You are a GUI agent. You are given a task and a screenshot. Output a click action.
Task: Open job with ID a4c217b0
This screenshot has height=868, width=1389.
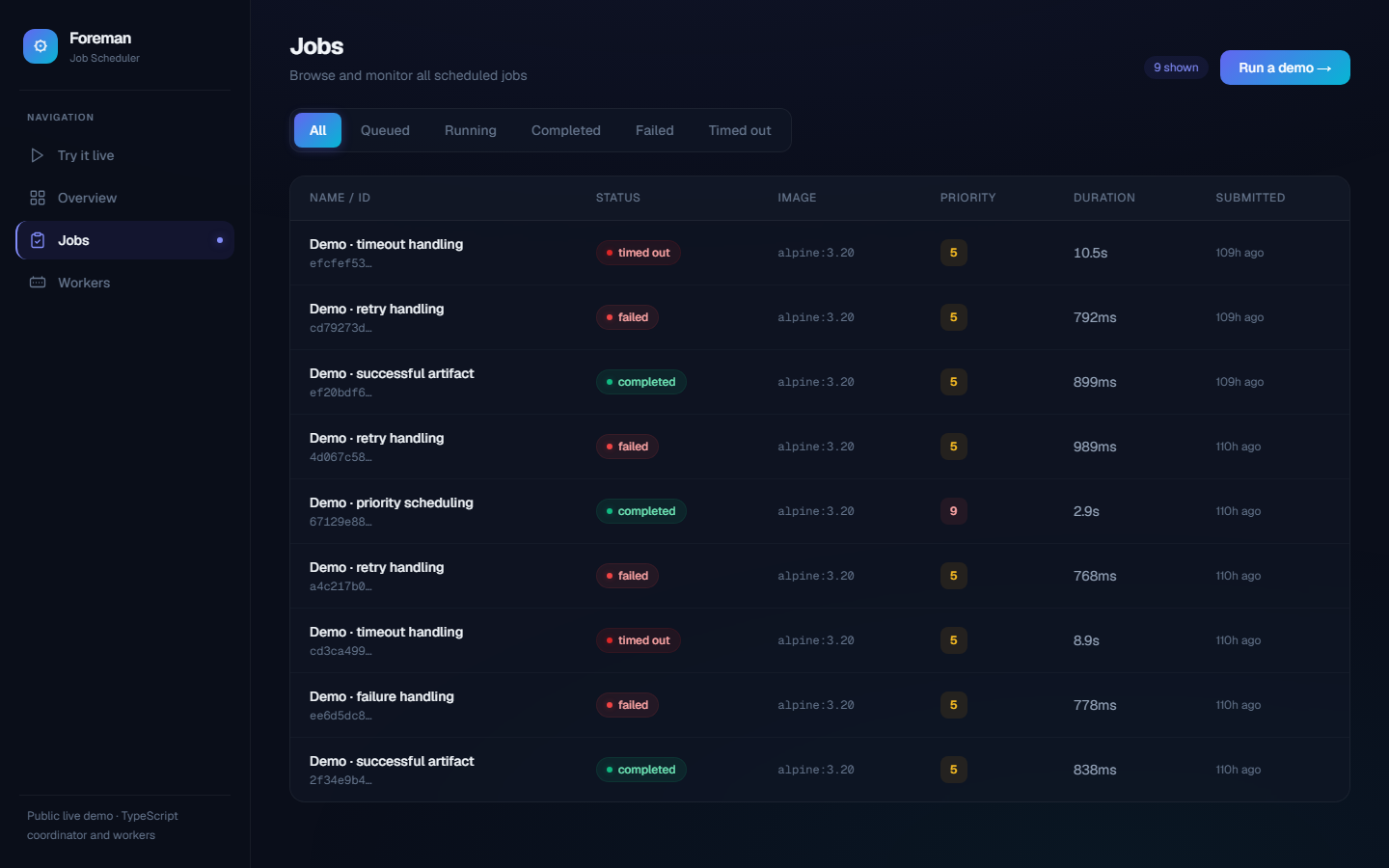(820, 576)
